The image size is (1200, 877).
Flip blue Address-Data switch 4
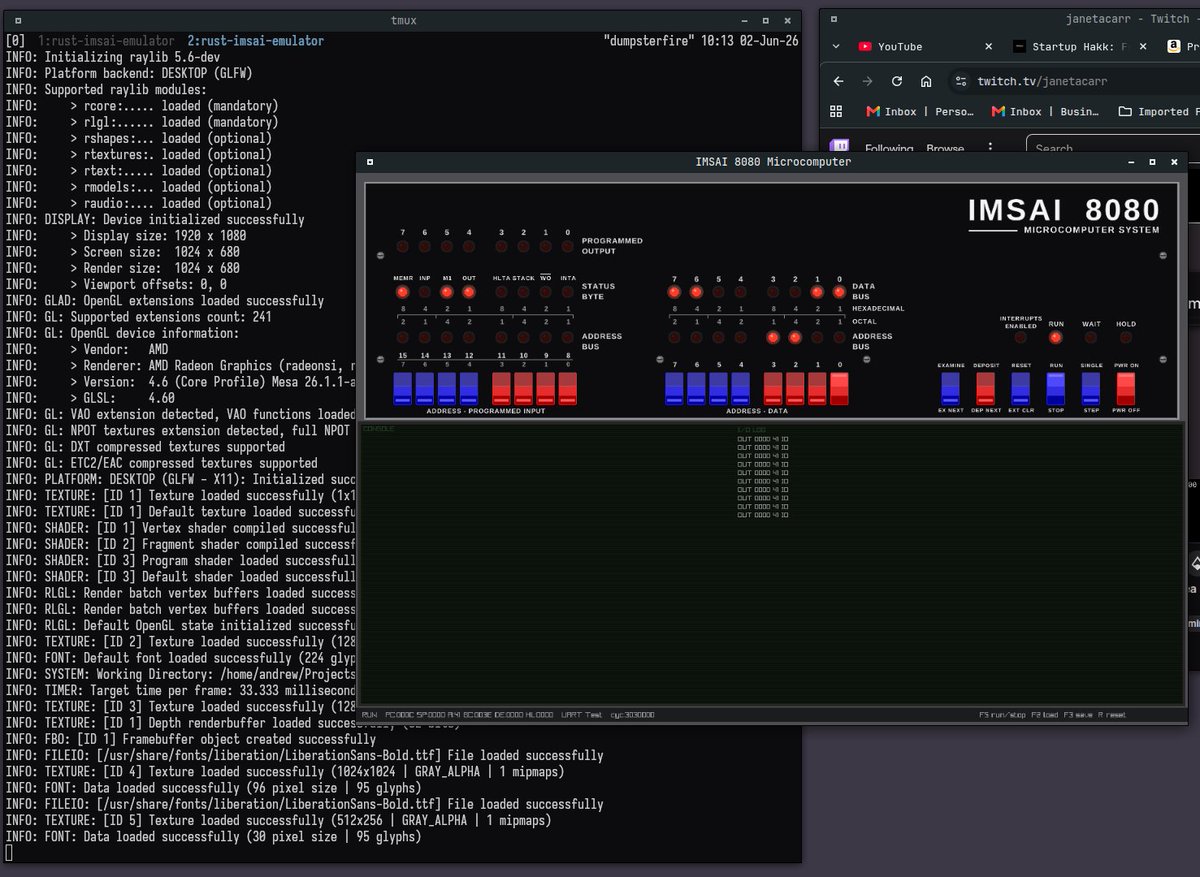coord(740,388)
